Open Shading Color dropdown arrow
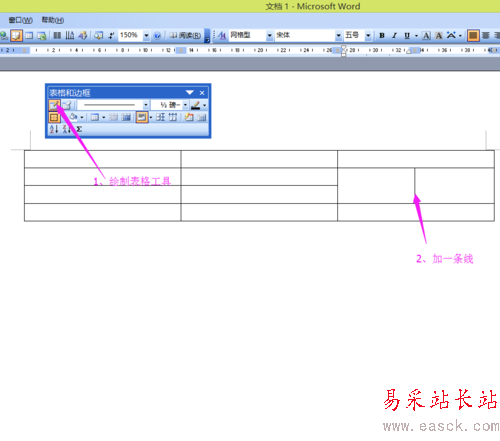500x441 pixels. (82, 117)
